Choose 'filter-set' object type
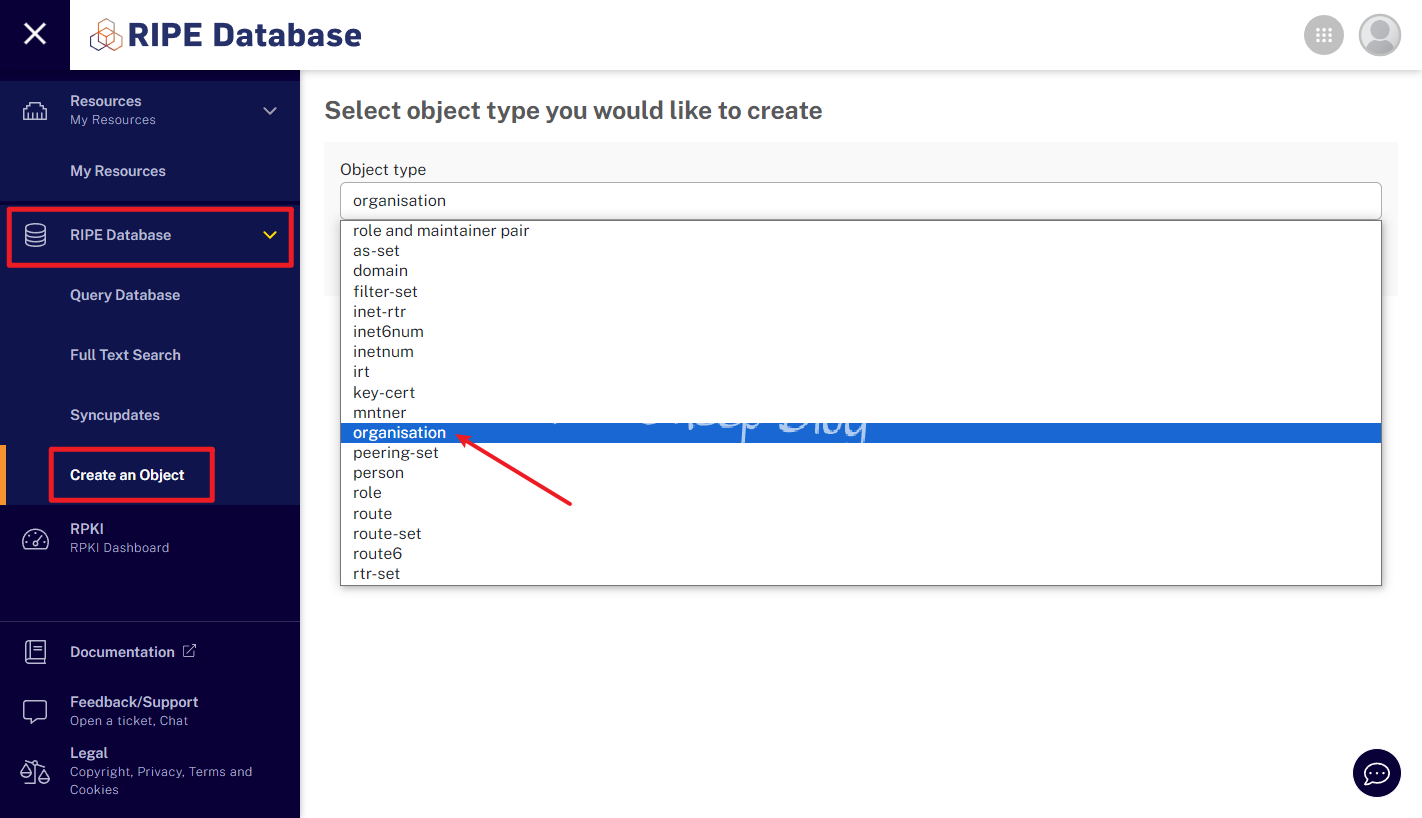Image resolution: width=1422 pixels, height=818 pixels. (x=861, y=292)
